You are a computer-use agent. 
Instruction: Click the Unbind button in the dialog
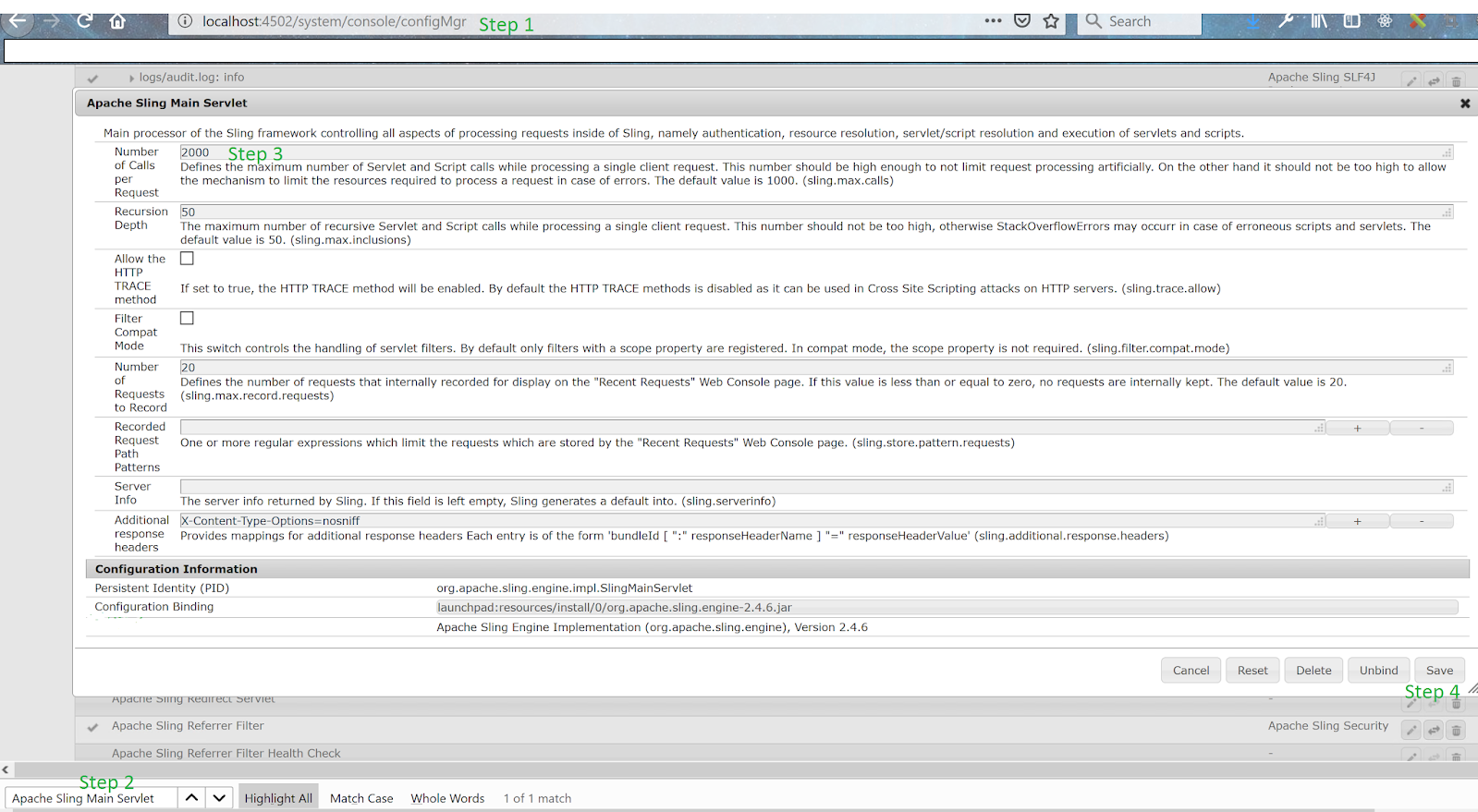pos(1378,670)
